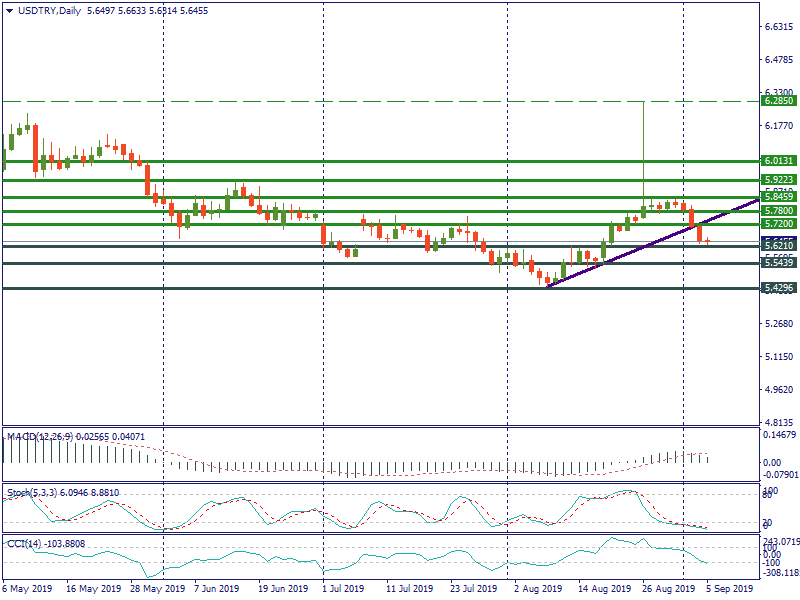The image size is (800, 600).
Task: Select the 6.2850 dashed level price label
Action: (x=778, y=101)
